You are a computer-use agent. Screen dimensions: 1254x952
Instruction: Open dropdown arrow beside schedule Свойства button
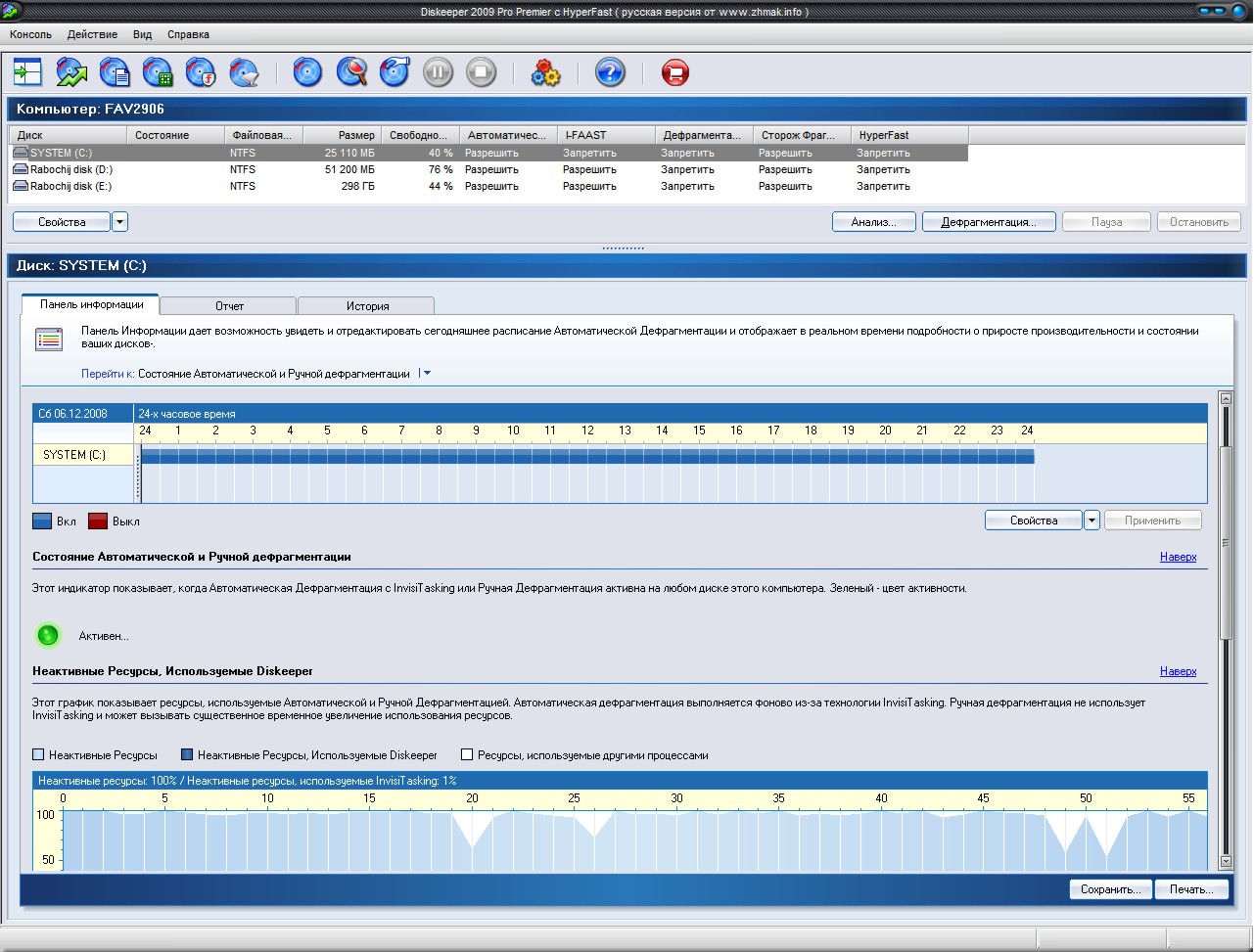click(x=1092, y=521)
